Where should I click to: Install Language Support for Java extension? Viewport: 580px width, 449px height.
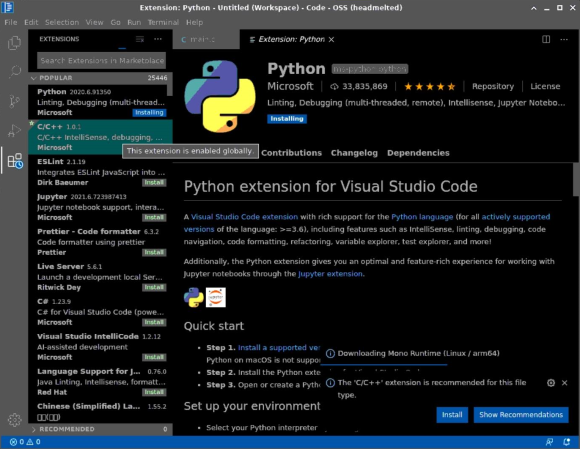(154, 392)
